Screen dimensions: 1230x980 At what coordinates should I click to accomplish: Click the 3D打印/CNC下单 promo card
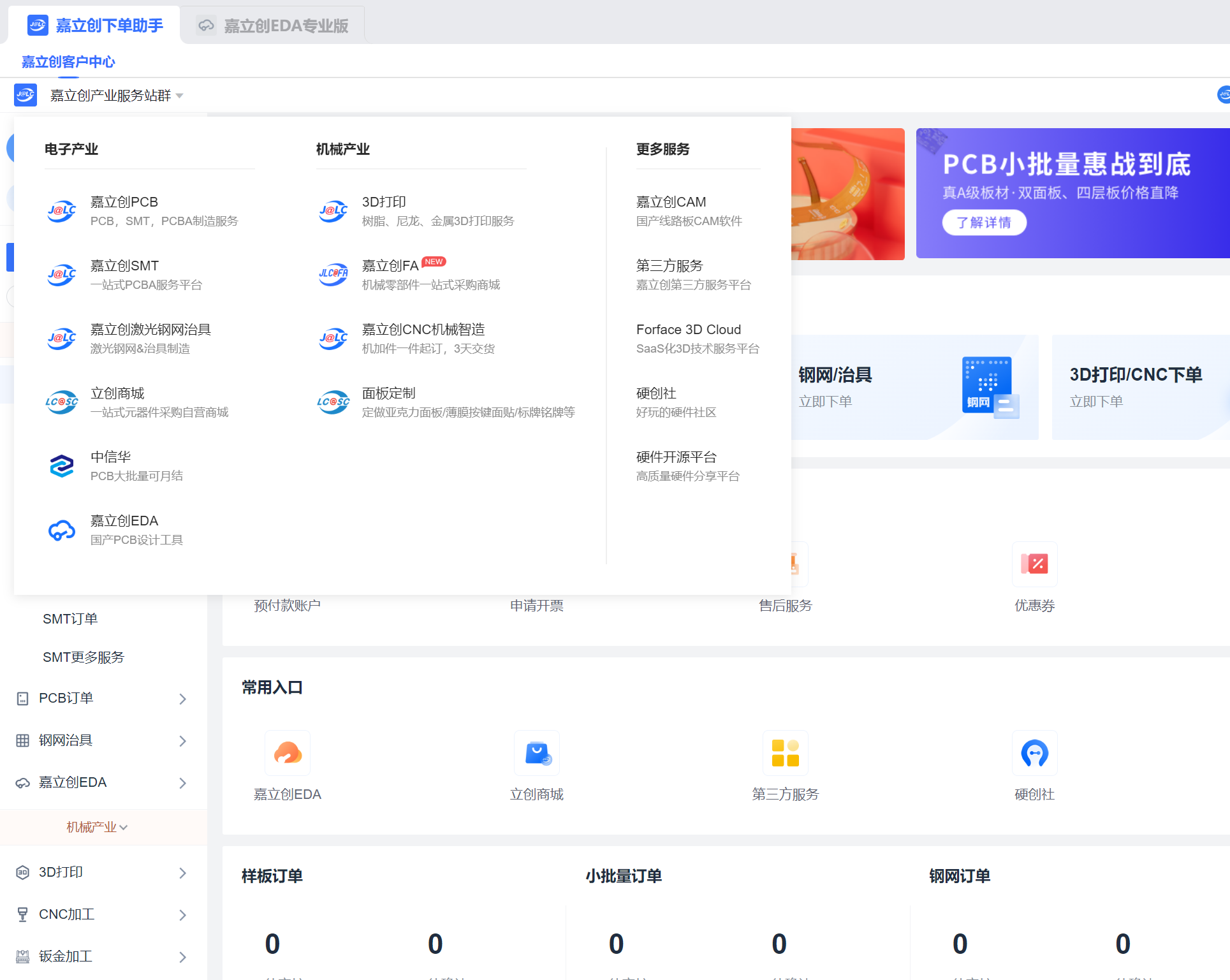tap(1135, 375)
